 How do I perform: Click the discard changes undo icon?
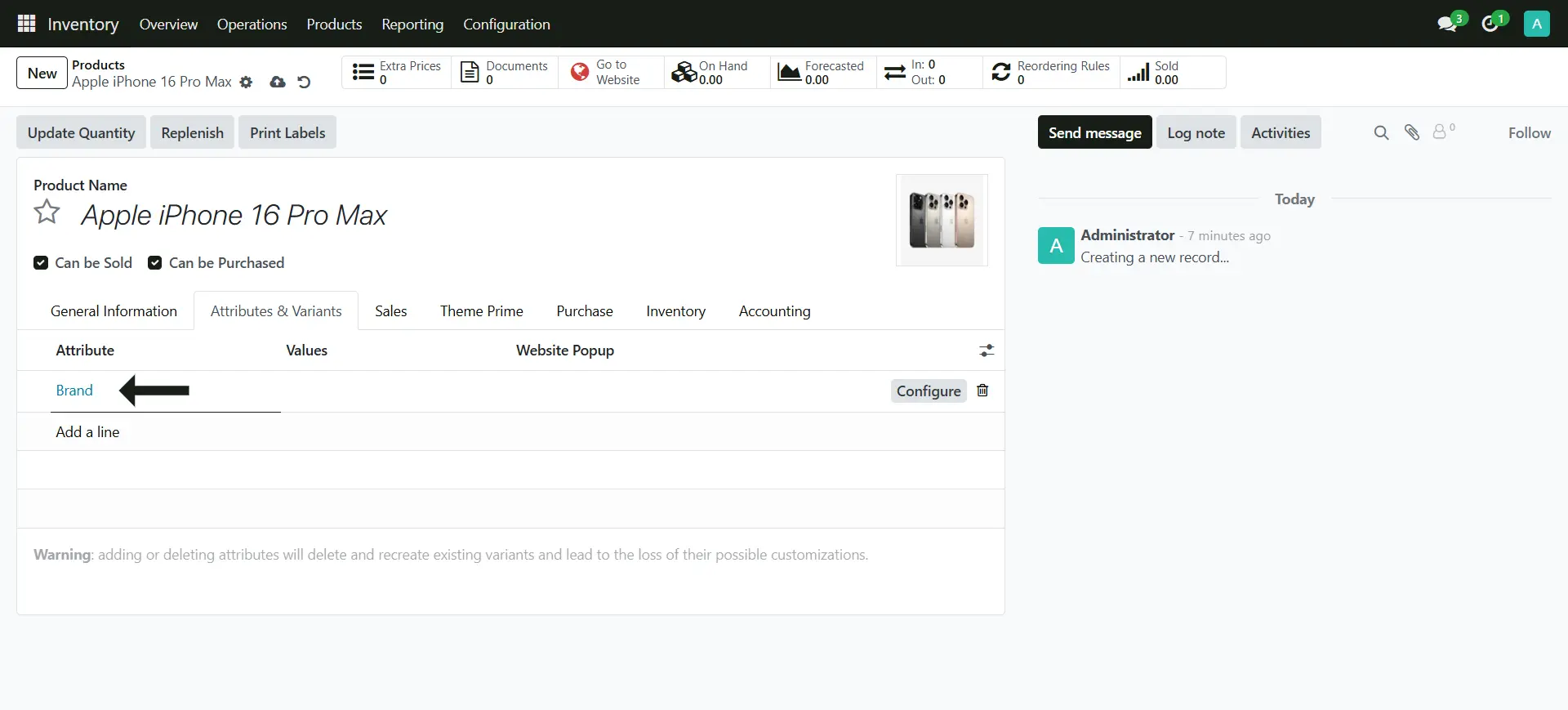pos(304,83)
